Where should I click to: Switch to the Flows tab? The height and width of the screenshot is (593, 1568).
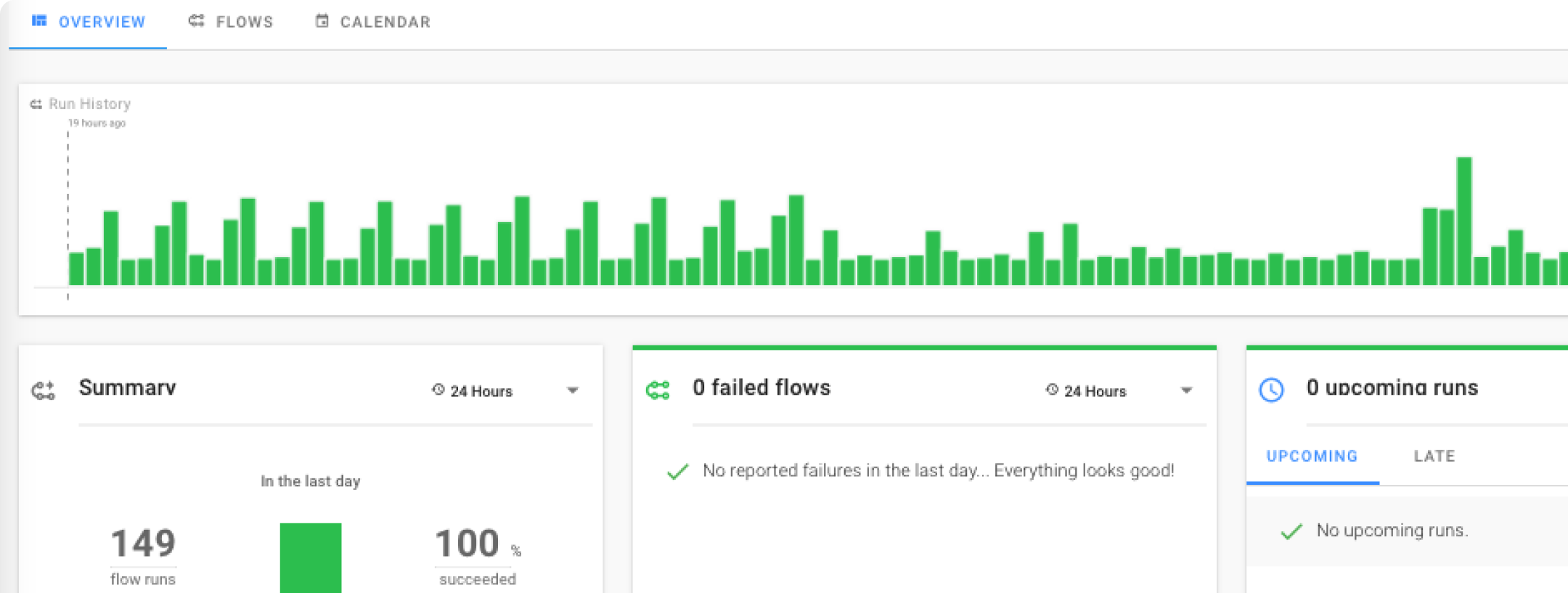(231, 23)
